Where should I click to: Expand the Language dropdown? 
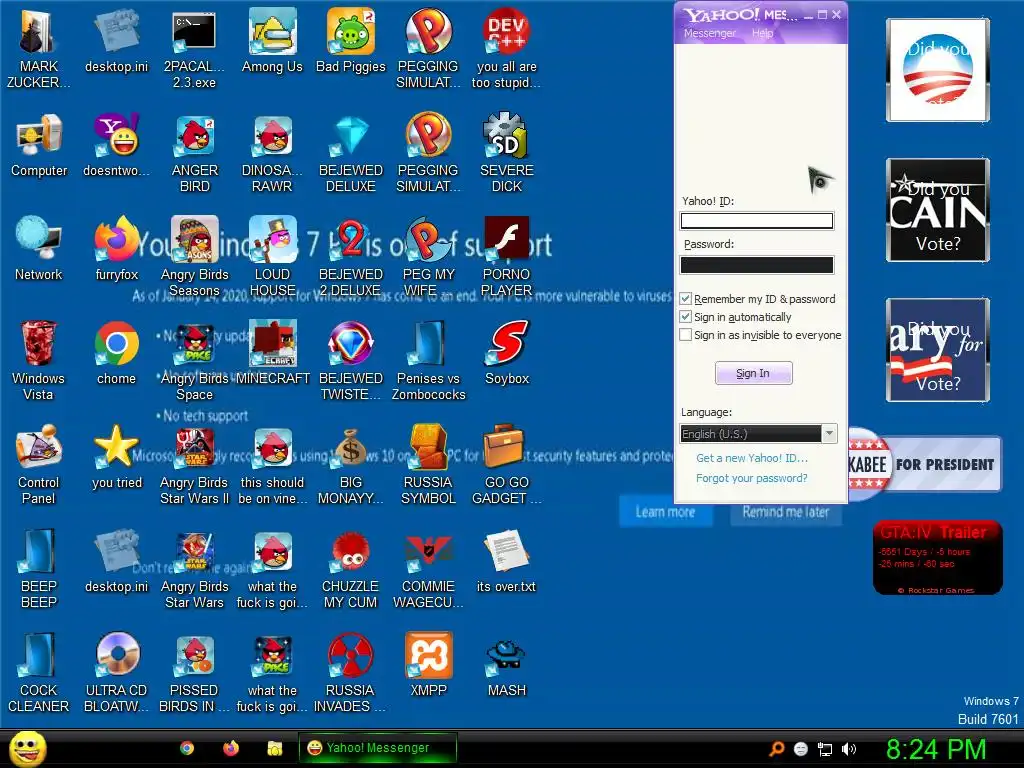(829, 434)
